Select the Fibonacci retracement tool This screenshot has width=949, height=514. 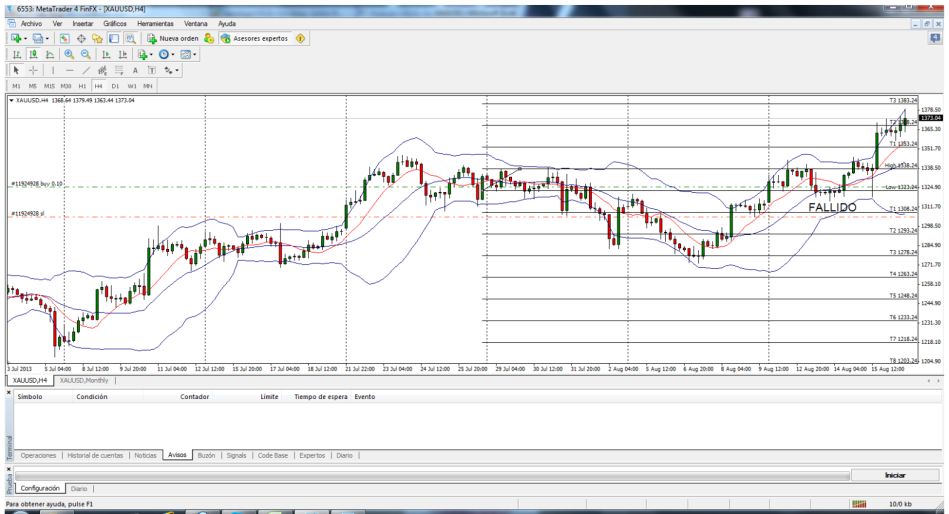coord(117,71)
